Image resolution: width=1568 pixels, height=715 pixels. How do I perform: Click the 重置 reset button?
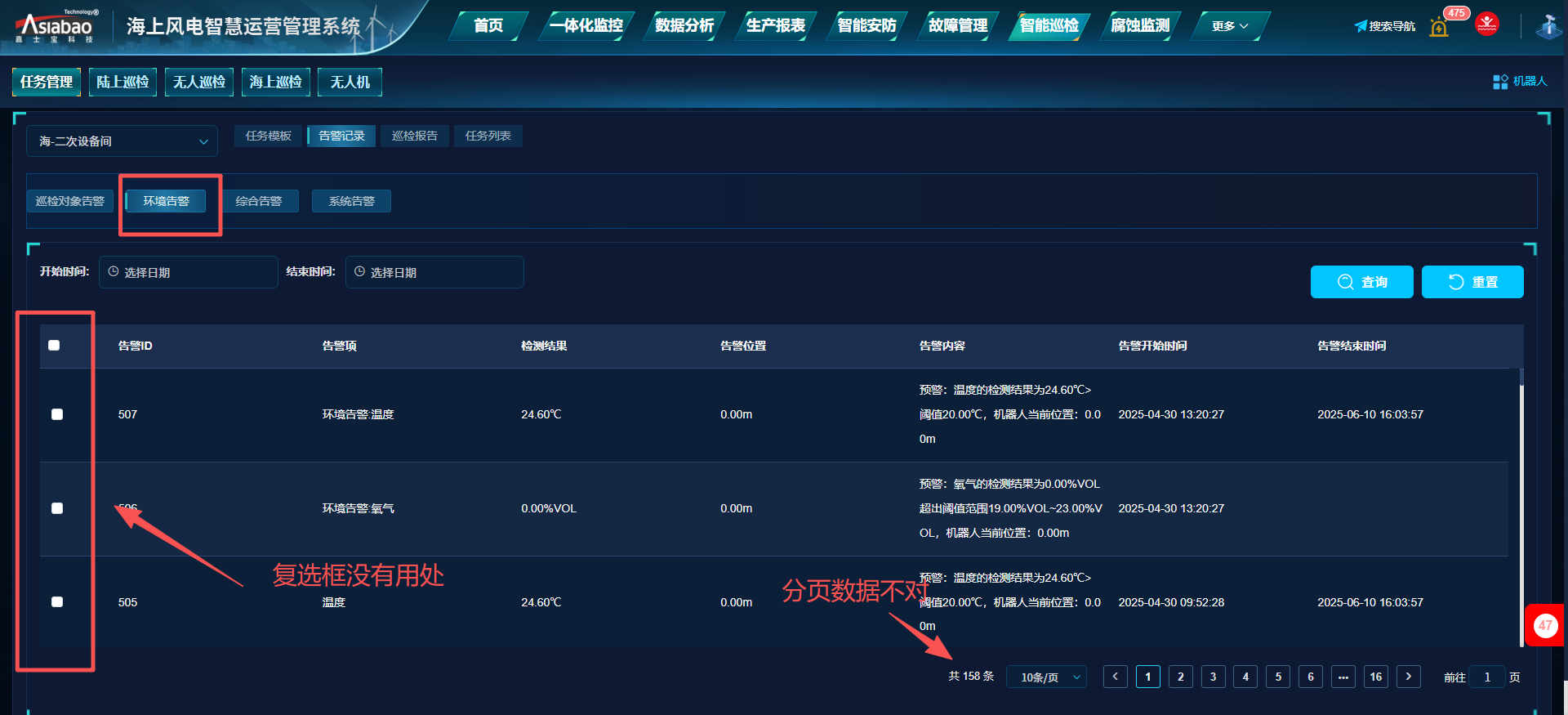point(1472,282)
